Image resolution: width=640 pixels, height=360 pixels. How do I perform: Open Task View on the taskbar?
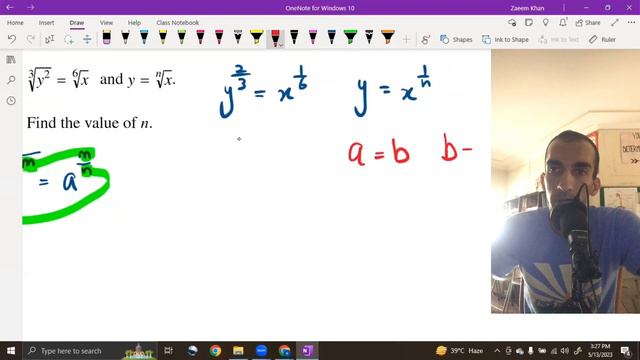pos(168,351)
